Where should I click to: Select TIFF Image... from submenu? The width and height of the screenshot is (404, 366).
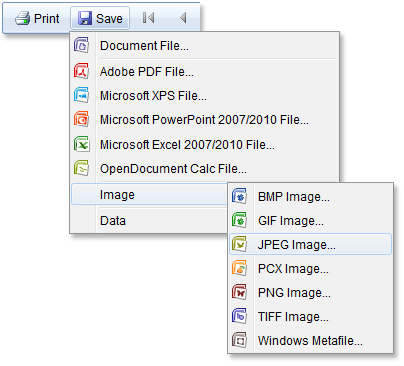coord(293,317)
